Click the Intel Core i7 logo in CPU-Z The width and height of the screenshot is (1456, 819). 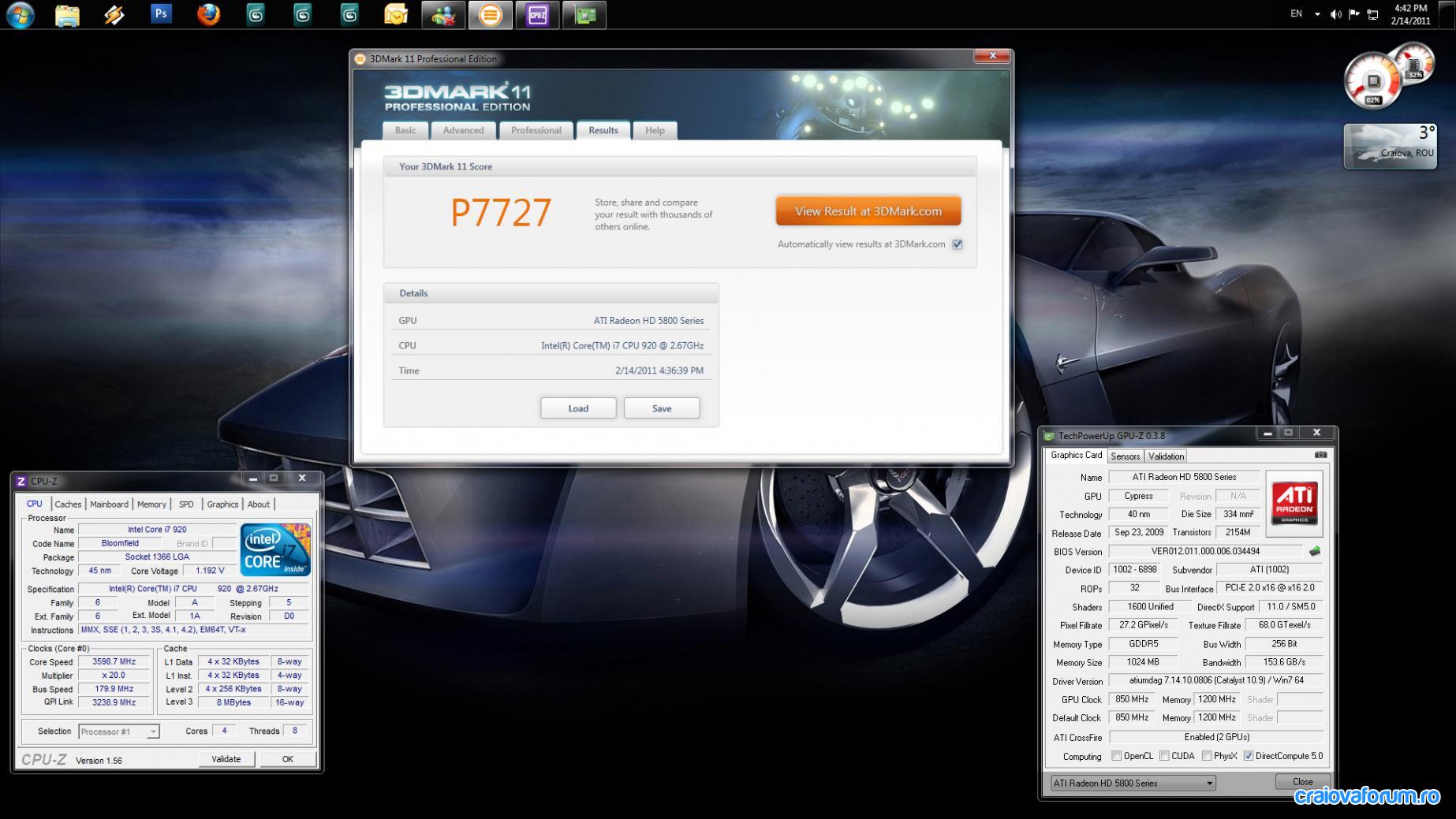click(275, 549)
